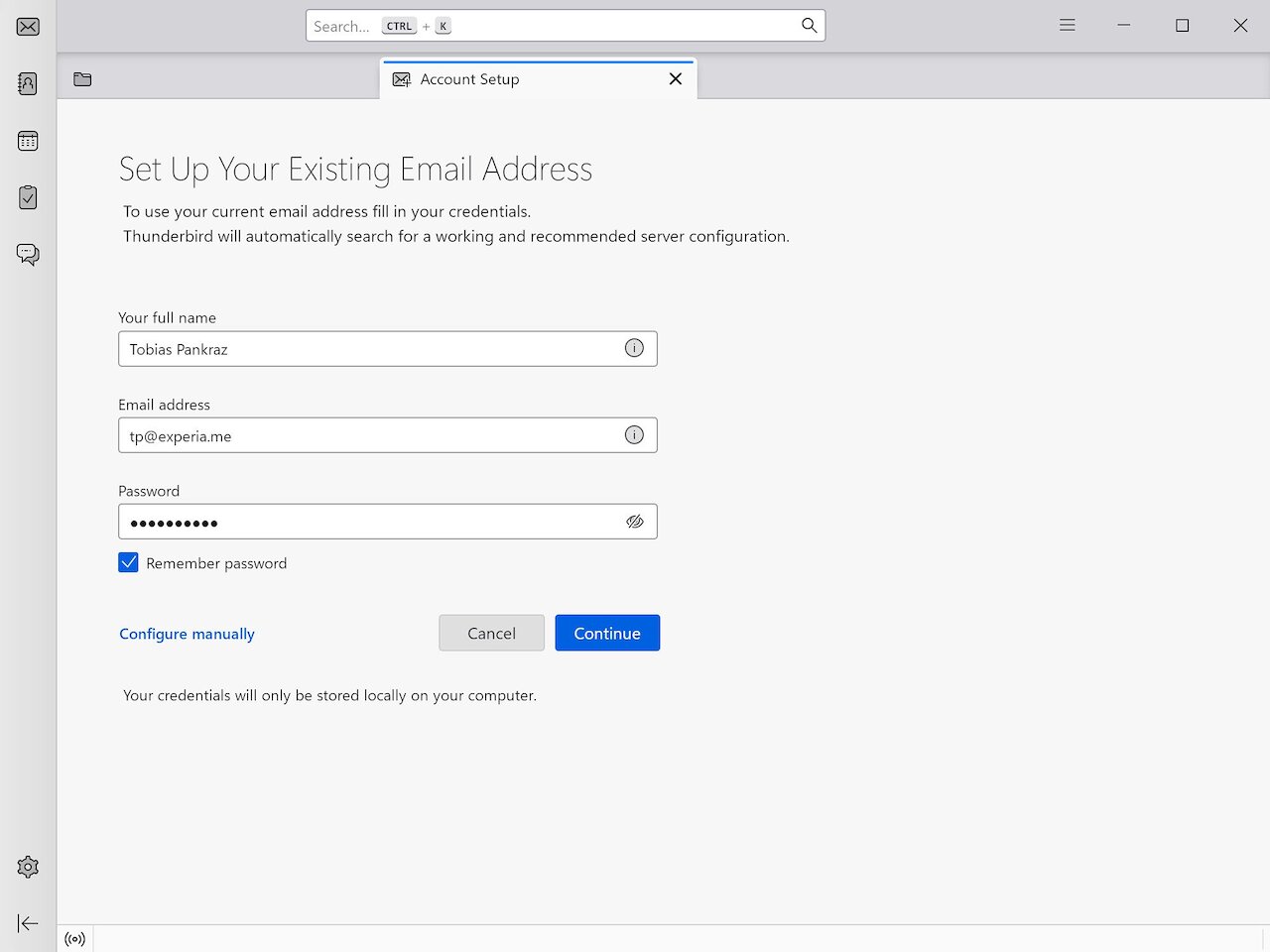The image size is (1270, 952).
Task: Open the application hamburger menu
Action: (x=1067, y=25)
